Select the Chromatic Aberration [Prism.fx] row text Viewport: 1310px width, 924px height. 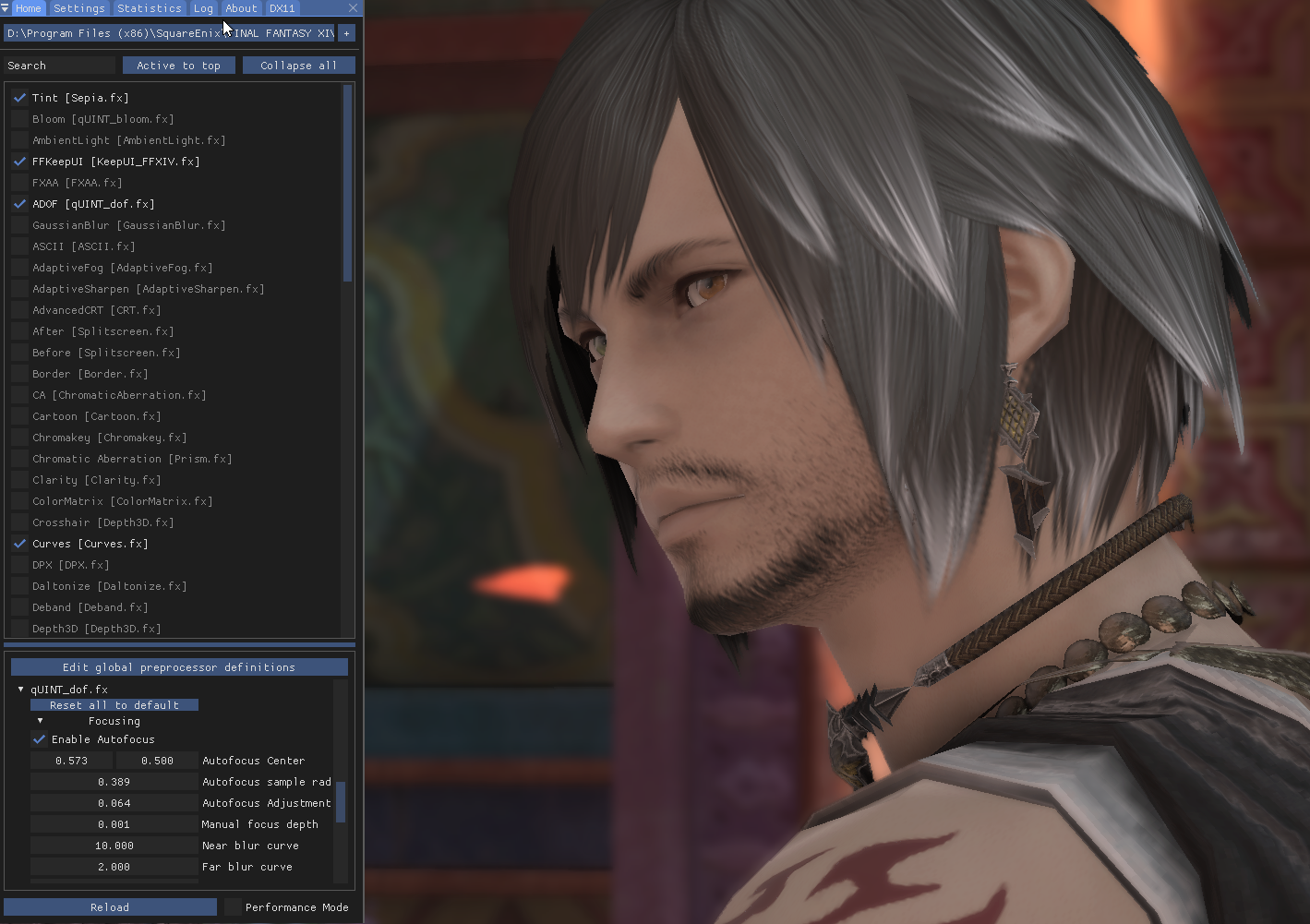point(132,459)
